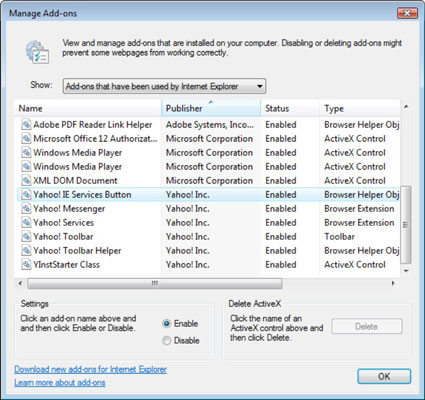The image size is (425, 400).
Task: Click the Yahoo! Toolbar Helper add-on icon
Action: point(26,251)
